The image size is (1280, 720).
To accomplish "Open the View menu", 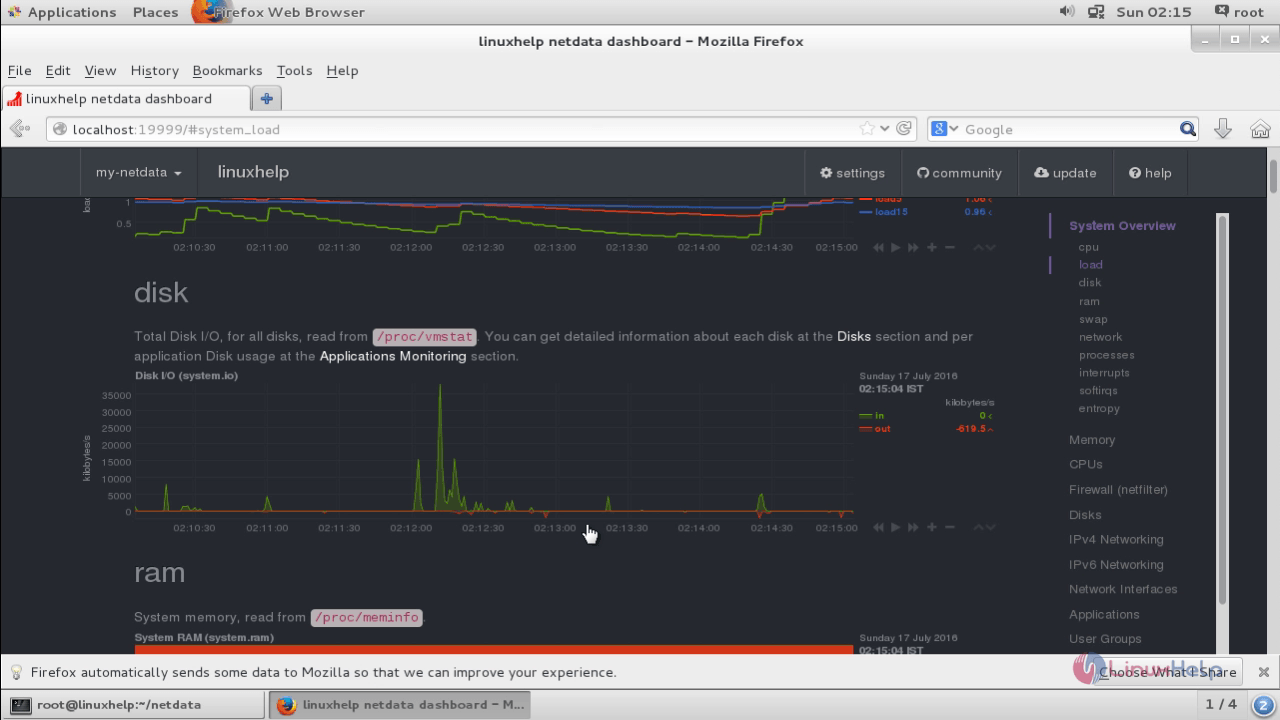I will tap(100, 71).
